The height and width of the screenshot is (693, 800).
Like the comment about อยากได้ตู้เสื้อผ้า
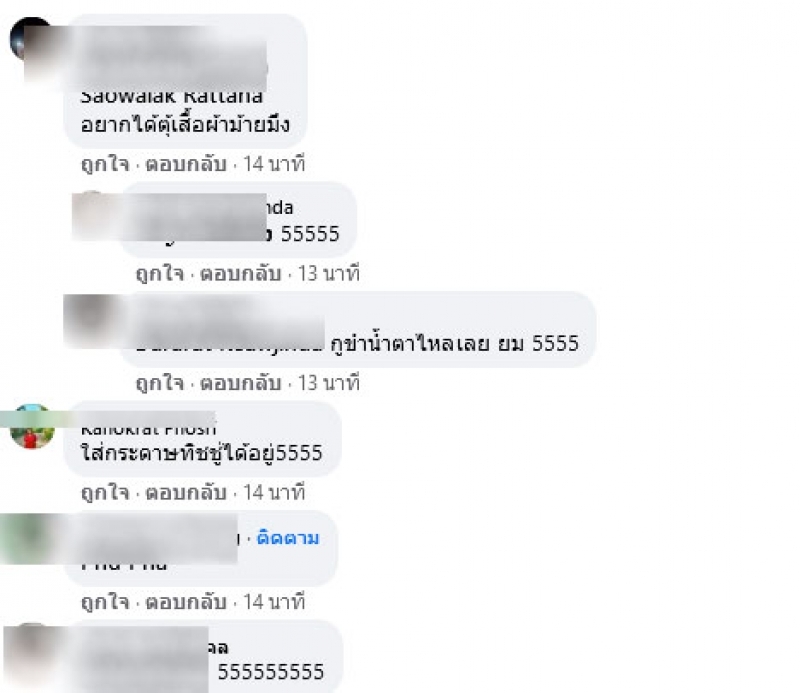105,164
